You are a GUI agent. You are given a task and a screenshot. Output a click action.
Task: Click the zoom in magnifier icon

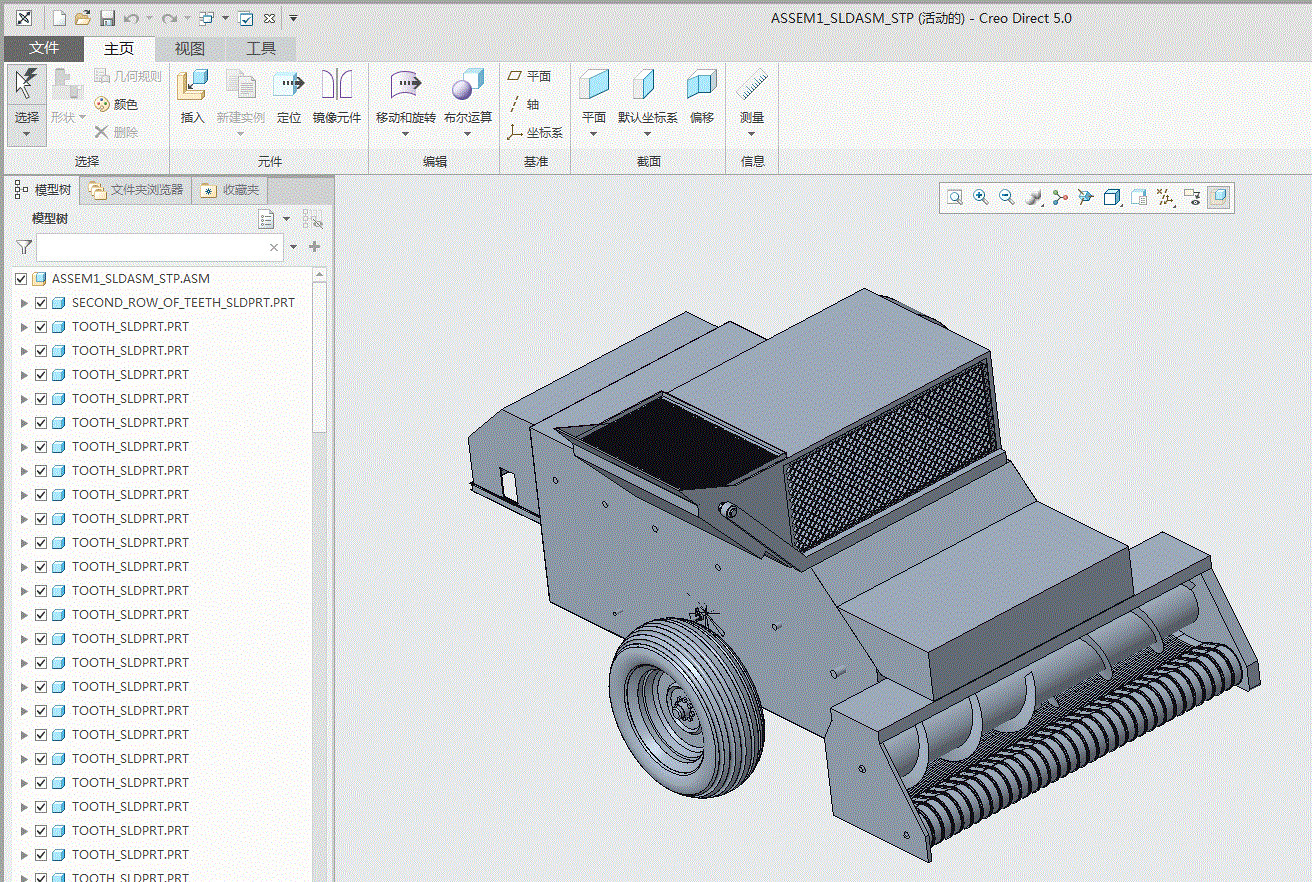click(981, 198)
